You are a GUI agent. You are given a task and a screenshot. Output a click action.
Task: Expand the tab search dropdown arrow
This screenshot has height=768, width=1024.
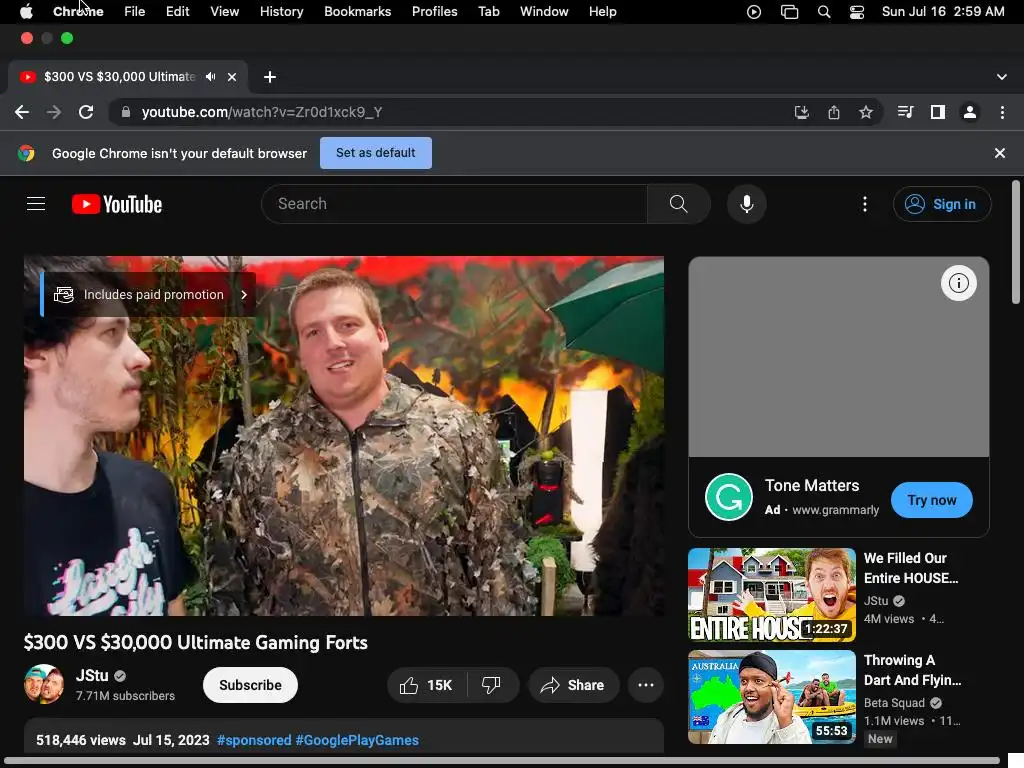[x=1001, y=77]
